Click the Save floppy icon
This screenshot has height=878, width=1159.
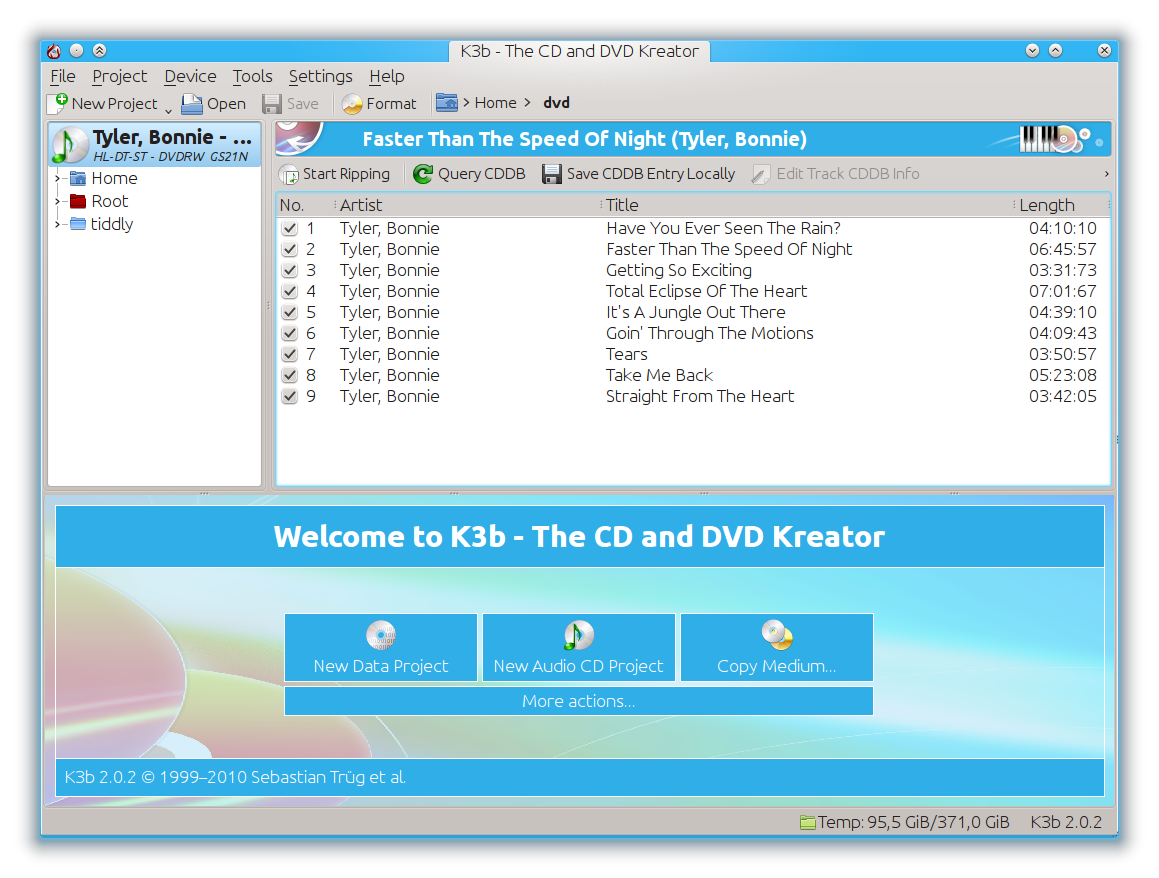(x=272, y=103)
